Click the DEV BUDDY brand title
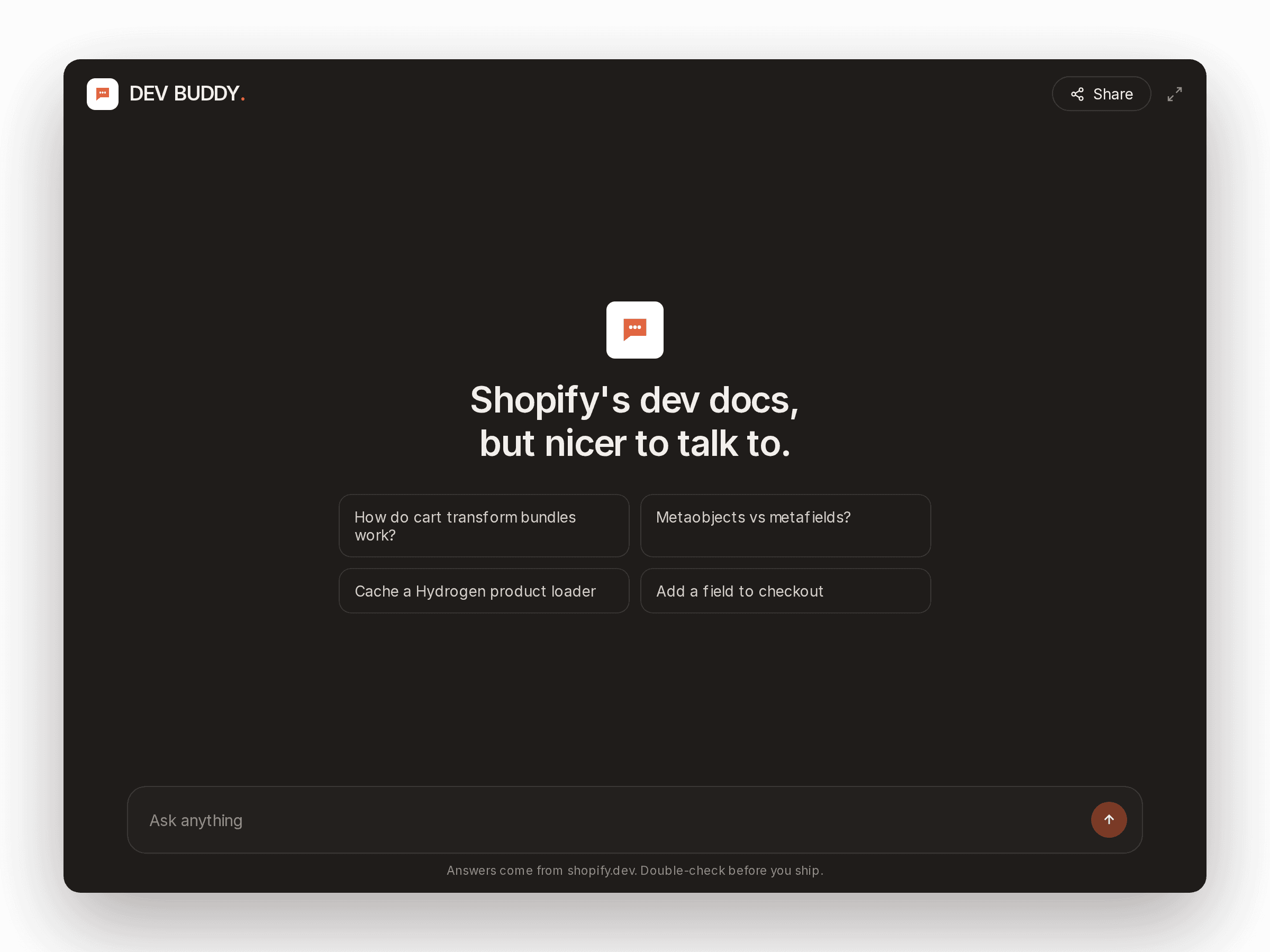1270x952 pixels. tap(187, 94)
